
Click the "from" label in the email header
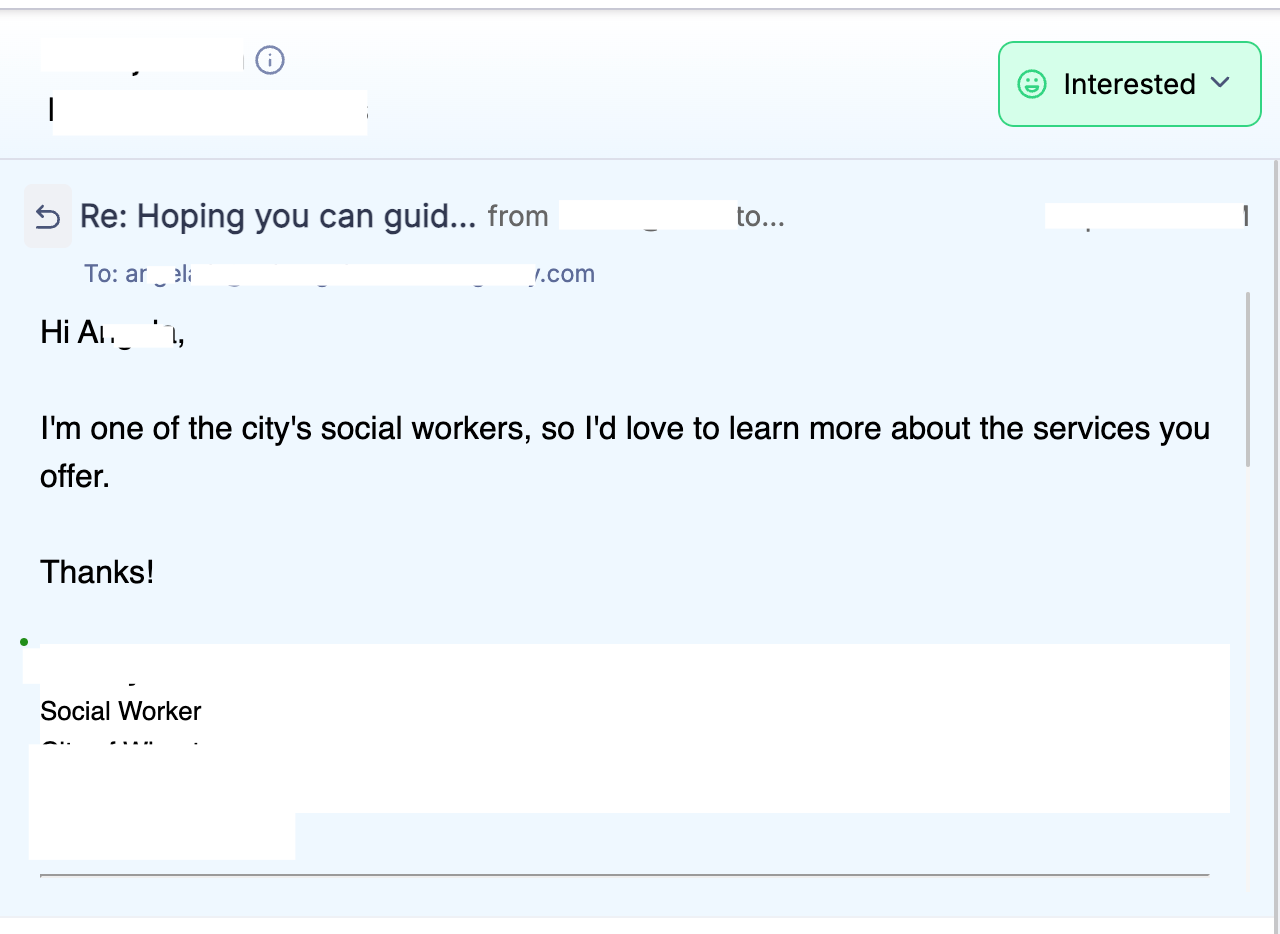(x=517, y=216)
